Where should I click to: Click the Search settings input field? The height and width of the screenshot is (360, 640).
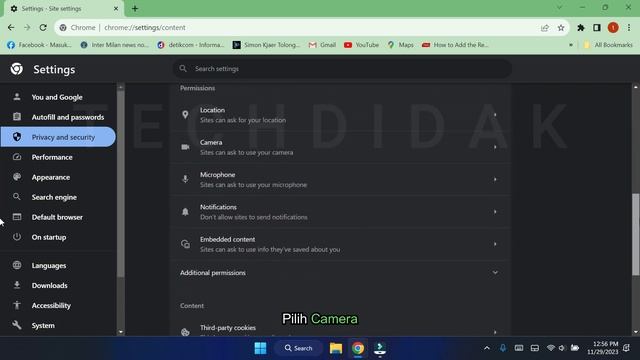(x=342, y=69)
